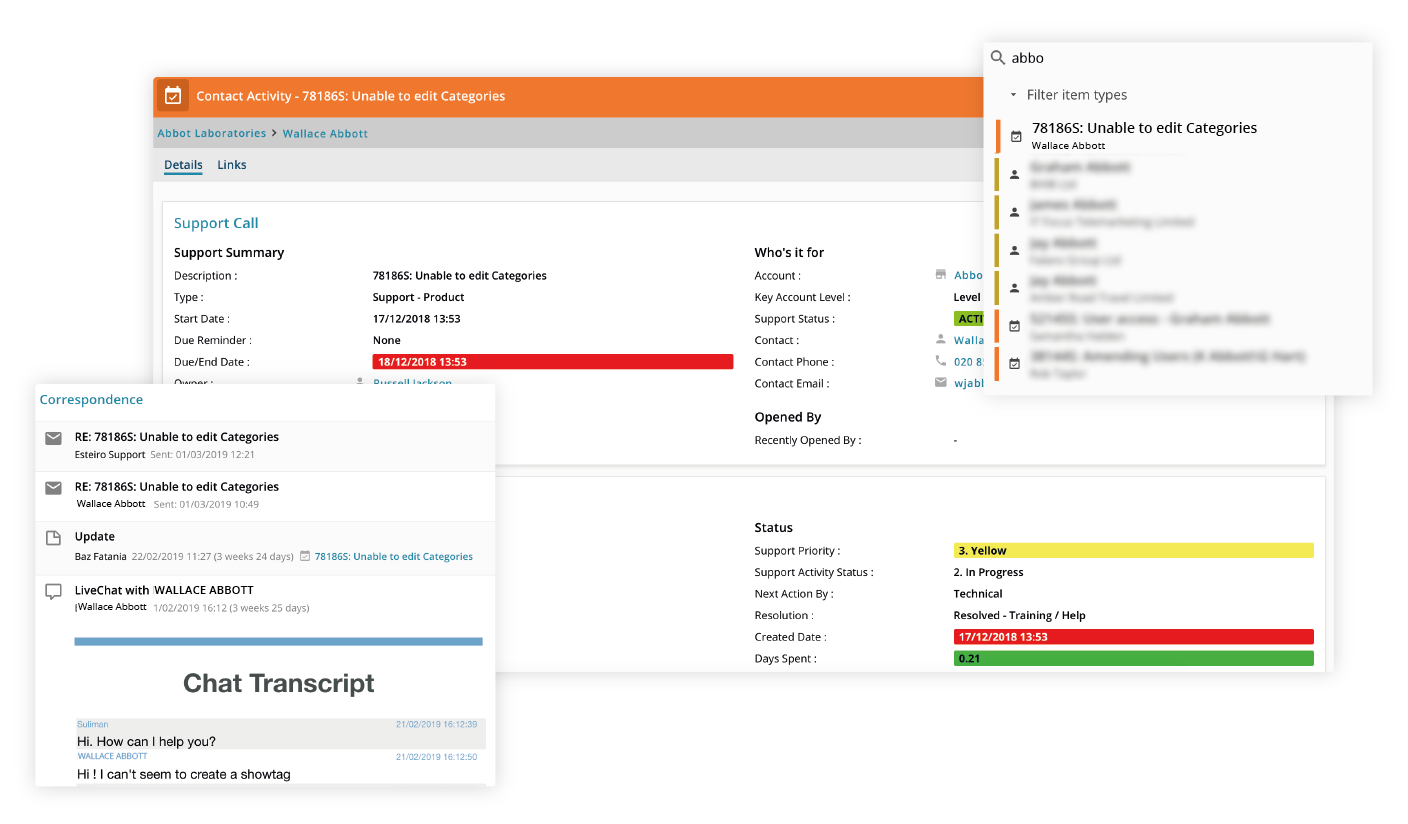Click the Baz Fatania author name
Screen dimensions: 1408x824
pyautogui.click(x=101, y=556)
